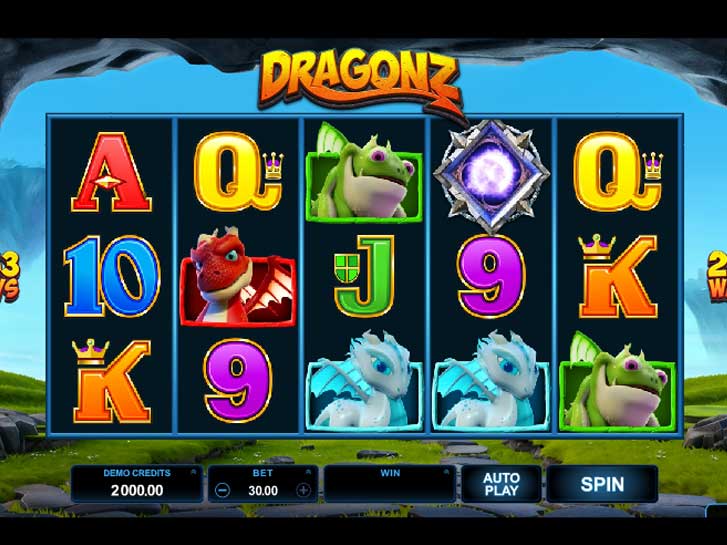Click the green dragon on reel five

(617, 381)
